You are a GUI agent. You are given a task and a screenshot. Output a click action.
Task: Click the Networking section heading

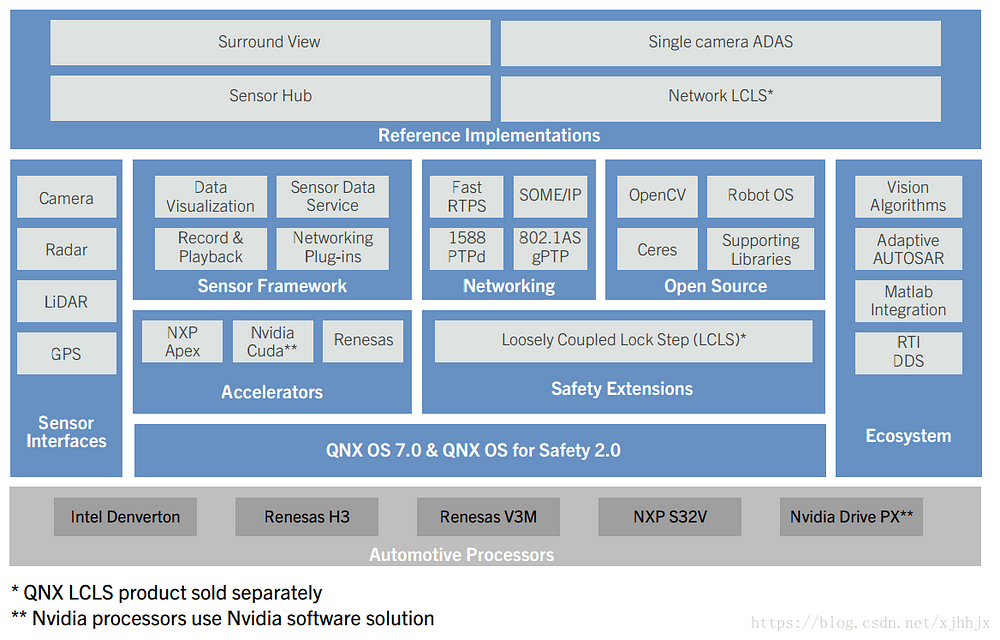509,286
